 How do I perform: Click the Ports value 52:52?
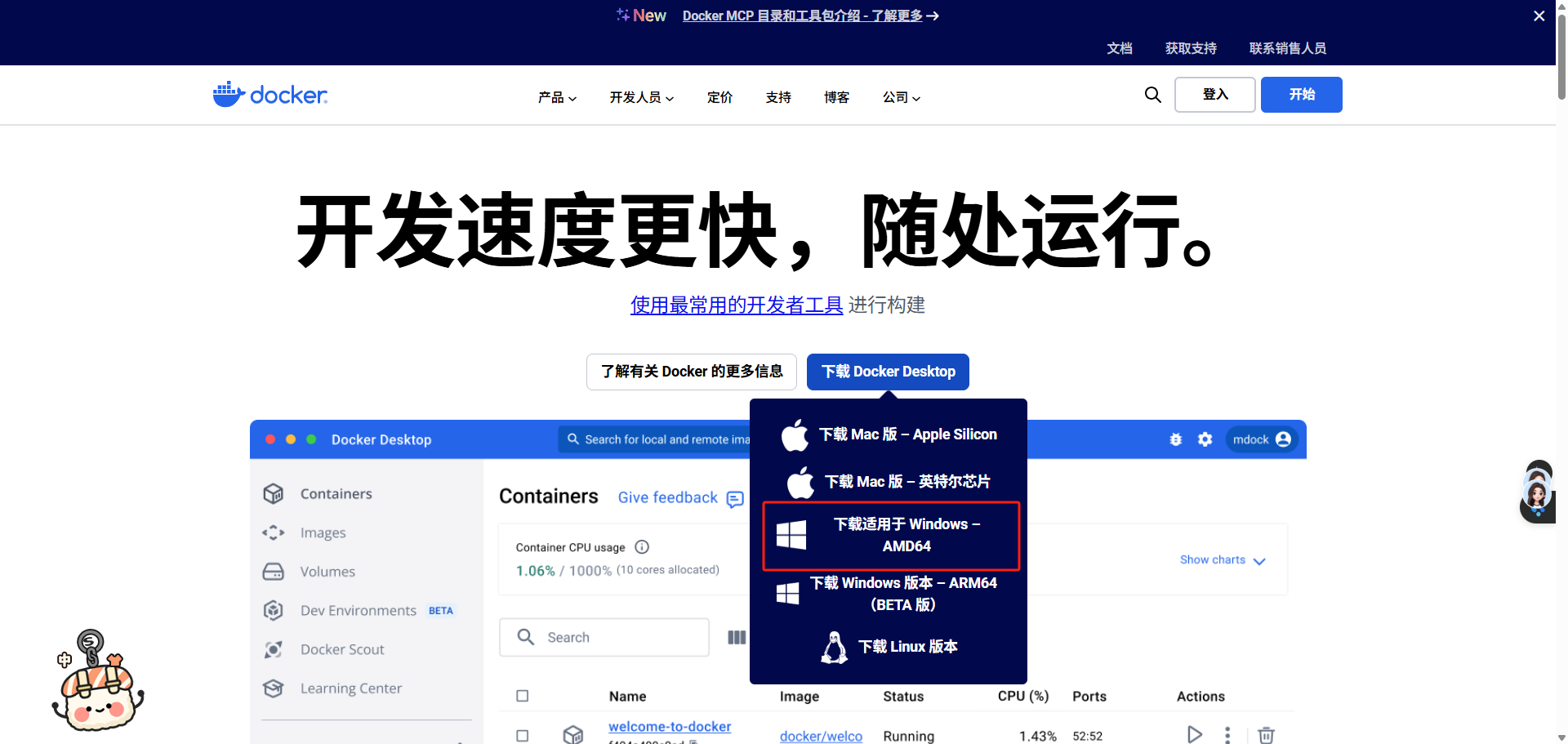pos(1087,736)
